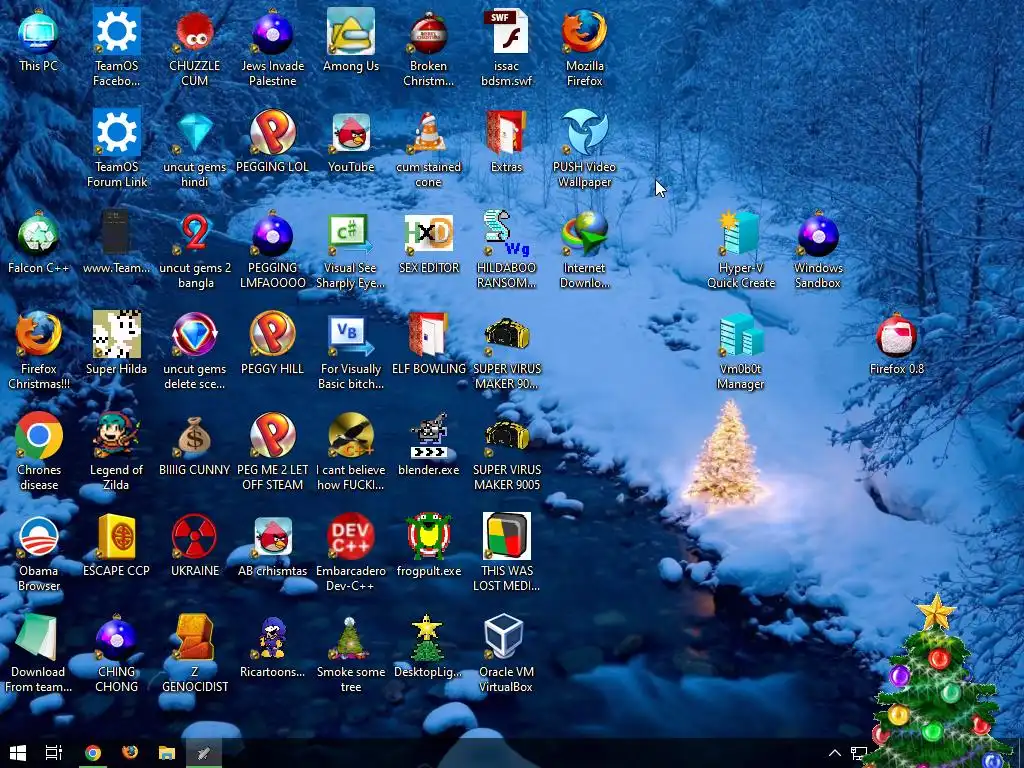Open Hyper-V Quick Create

(741, 234)
